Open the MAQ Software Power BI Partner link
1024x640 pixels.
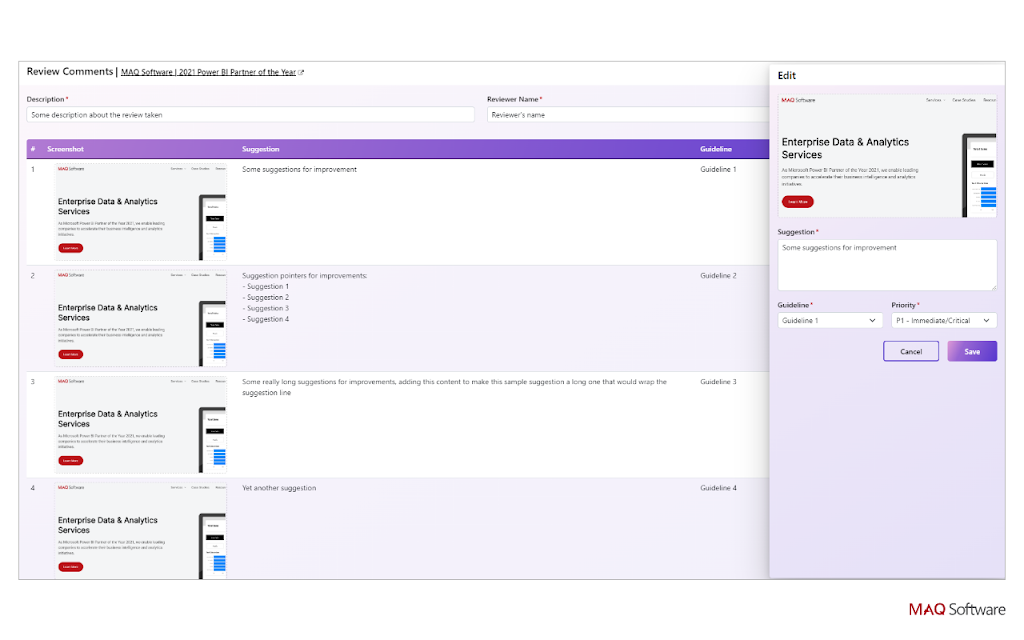(208, 72)
